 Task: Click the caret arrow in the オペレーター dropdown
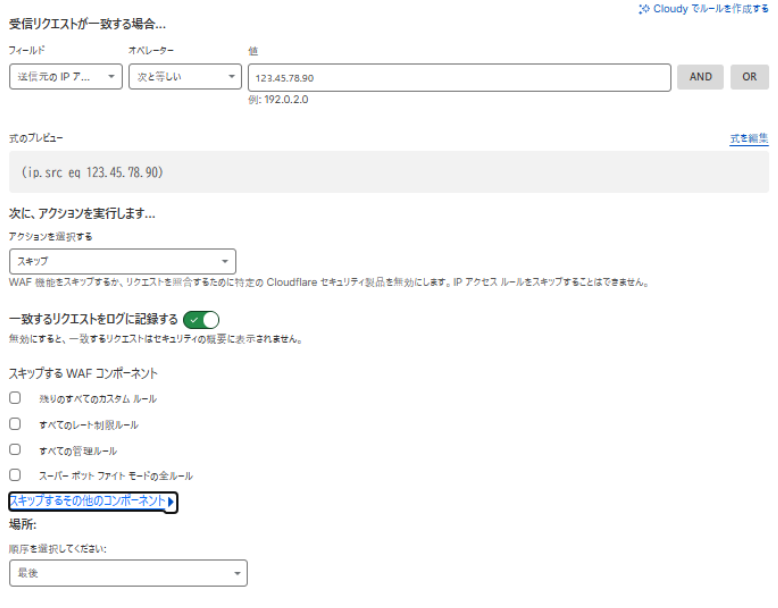click(231, 77)
